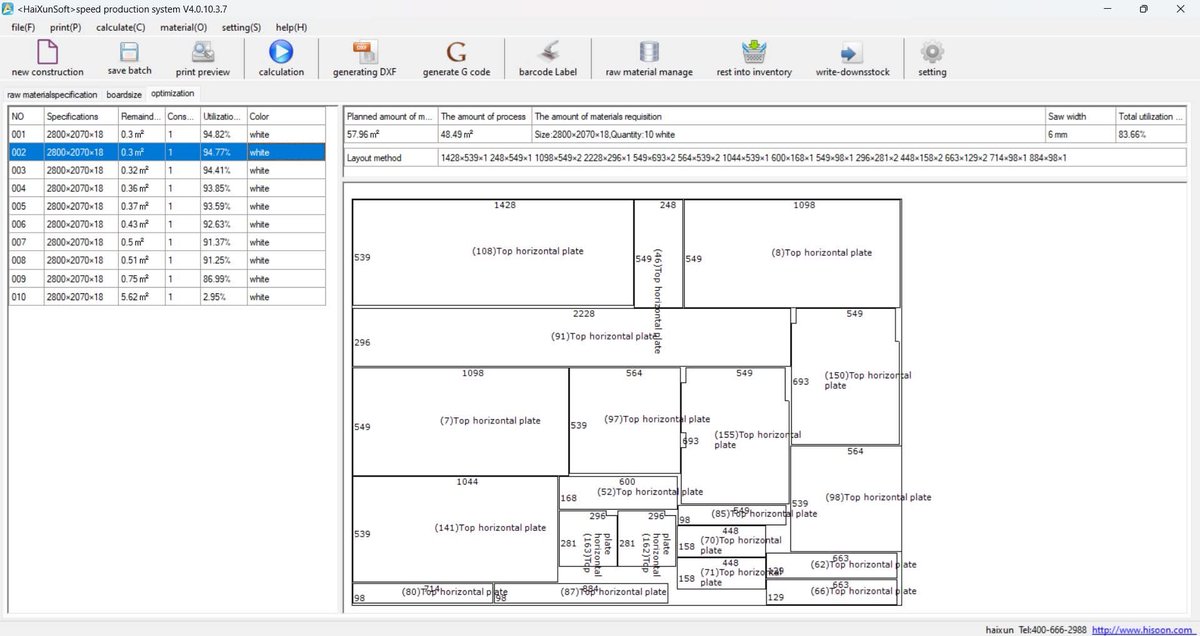Click the 5.62 m² remainder cell
The width and height of the screenshot is (1200, 636).
tap(141, 297)
